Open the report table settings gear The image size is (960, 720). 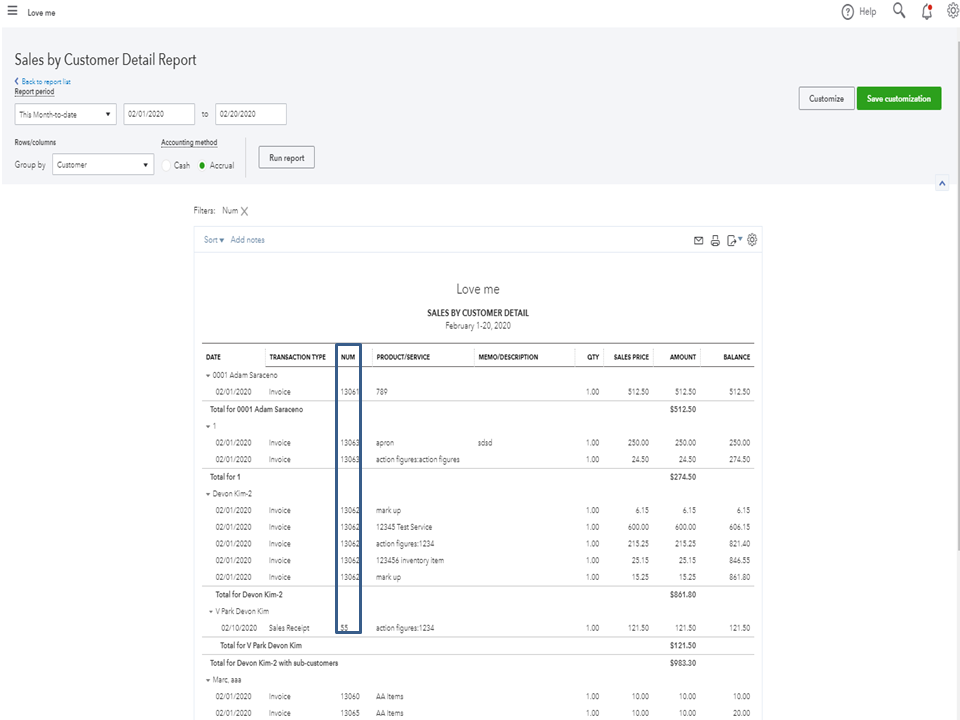pos(752,240)
